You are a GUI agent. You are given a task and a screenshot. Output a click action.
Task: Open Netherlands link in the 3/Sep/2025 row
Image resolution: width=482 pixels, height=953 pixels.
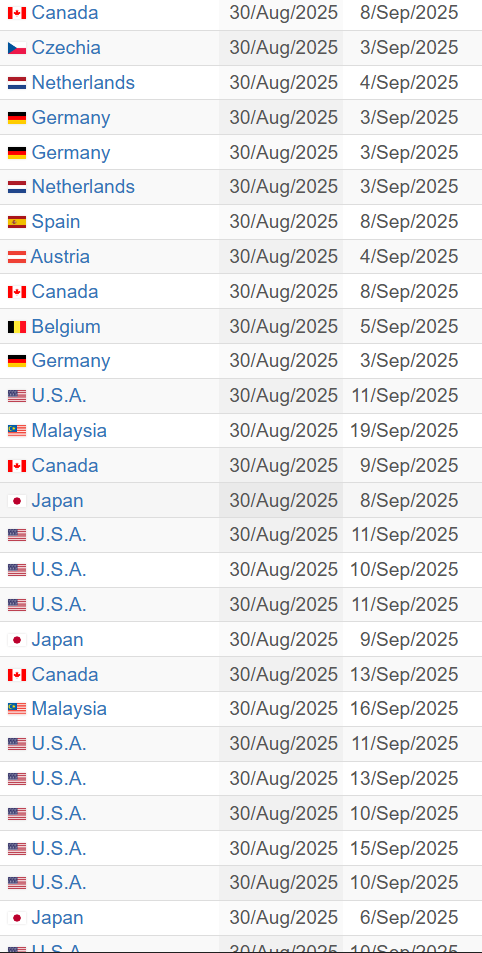click(83, 187)
